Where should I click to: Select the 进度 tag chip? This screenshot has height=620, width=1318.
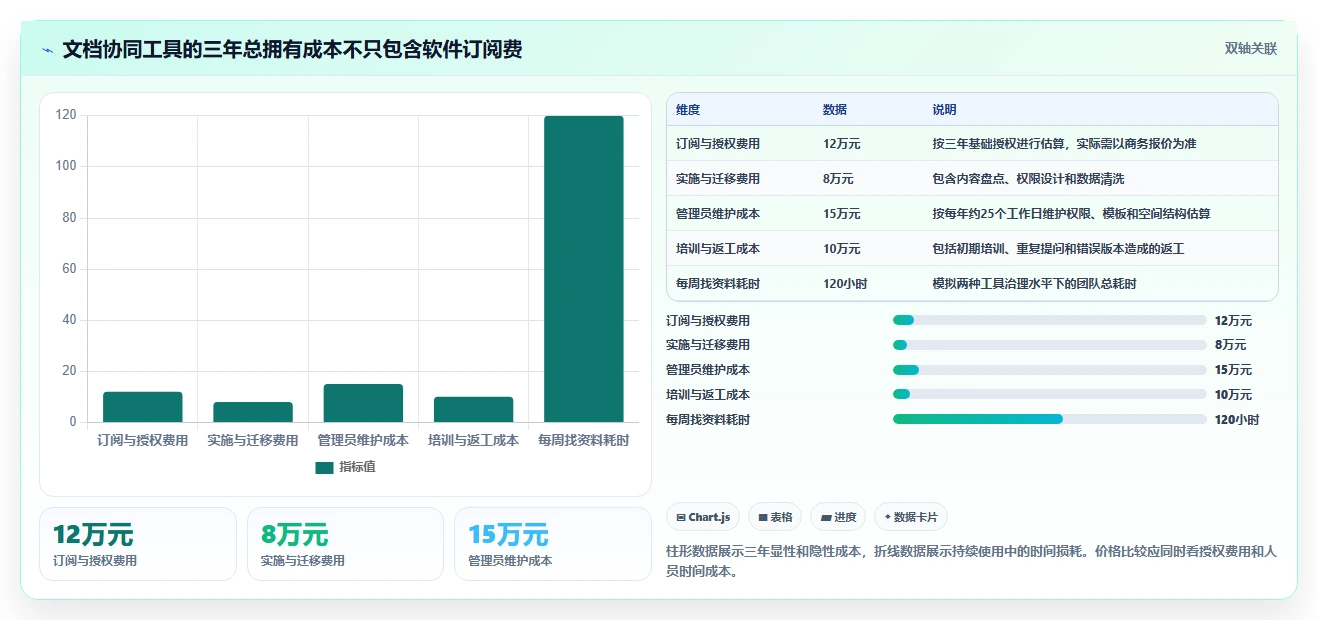click(838, 517)
